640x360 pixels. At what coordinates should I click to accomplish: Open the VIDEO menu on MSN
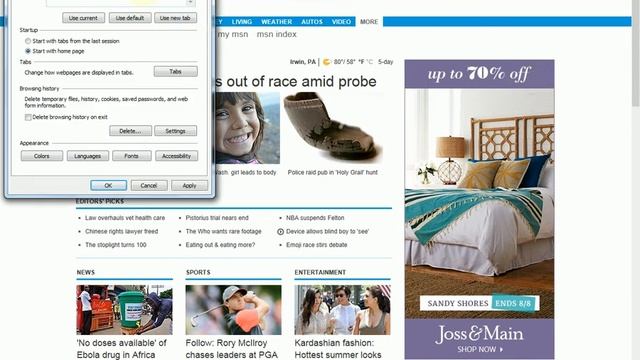tap(341, 22)
